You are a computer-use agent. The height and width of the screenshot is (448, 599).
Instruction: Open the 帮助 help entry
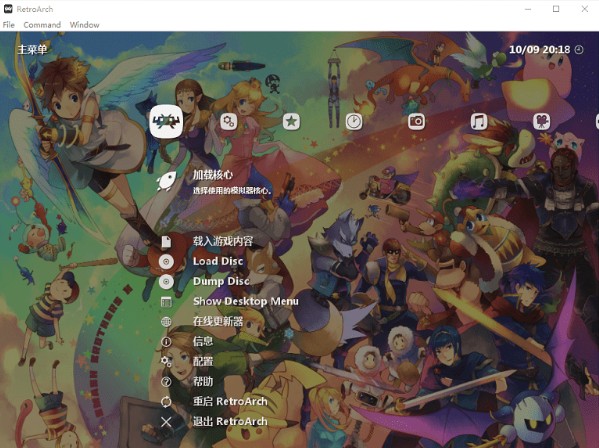pyautogui.click(x=202, y=381)
